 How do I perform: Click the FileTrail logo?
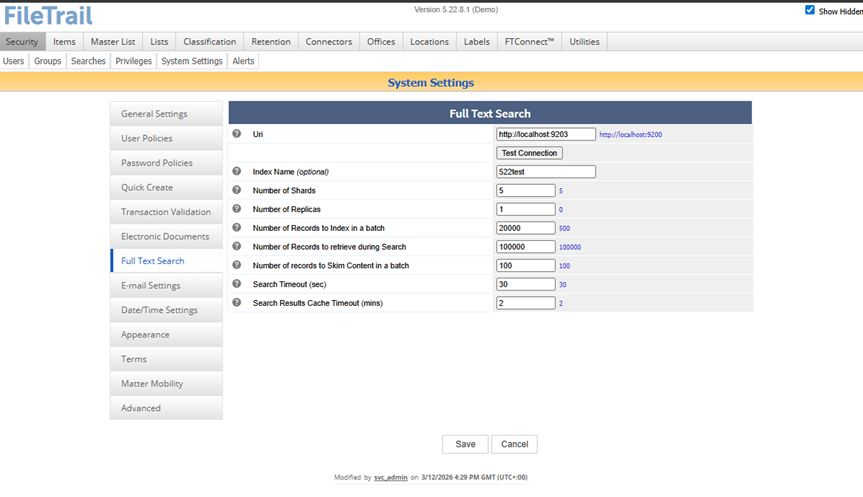coord(48,15)
